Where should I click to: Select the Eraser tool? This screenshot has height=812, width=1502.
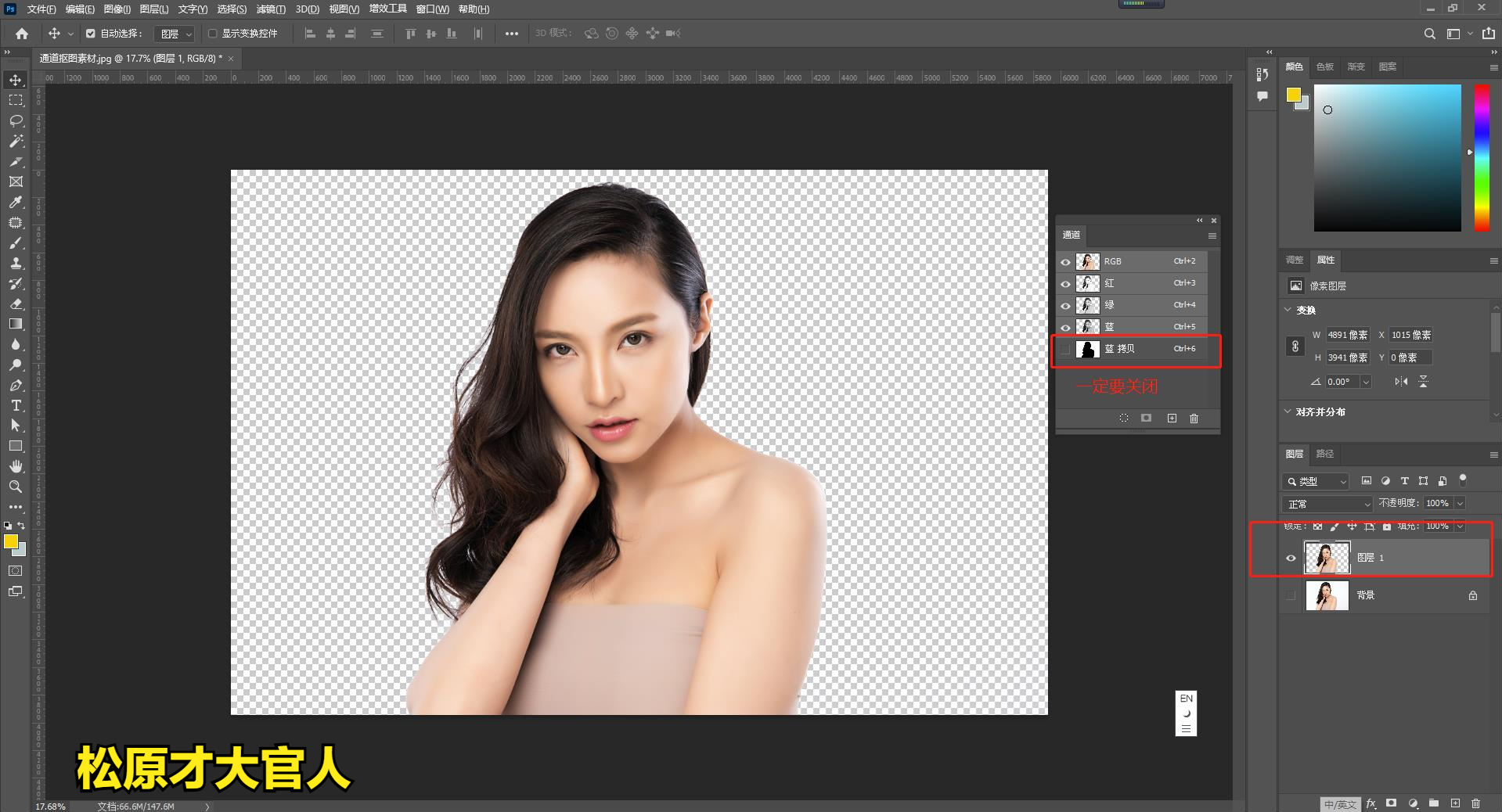point(16,304)
